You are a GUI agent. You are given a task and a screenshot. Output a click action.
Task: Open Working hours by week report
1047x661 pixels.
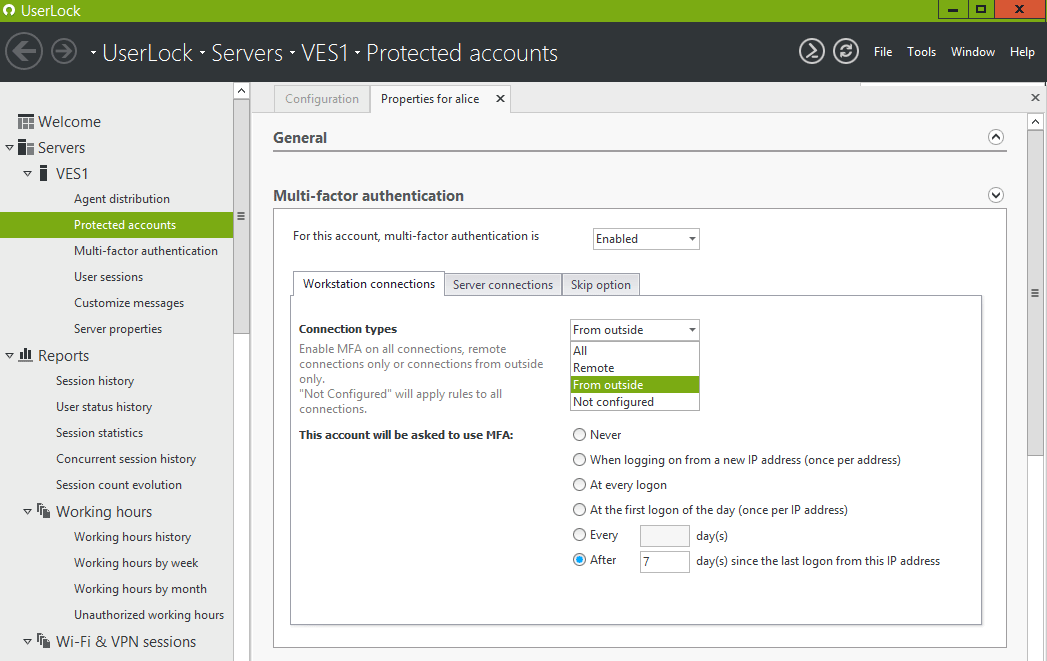[136, 564]
